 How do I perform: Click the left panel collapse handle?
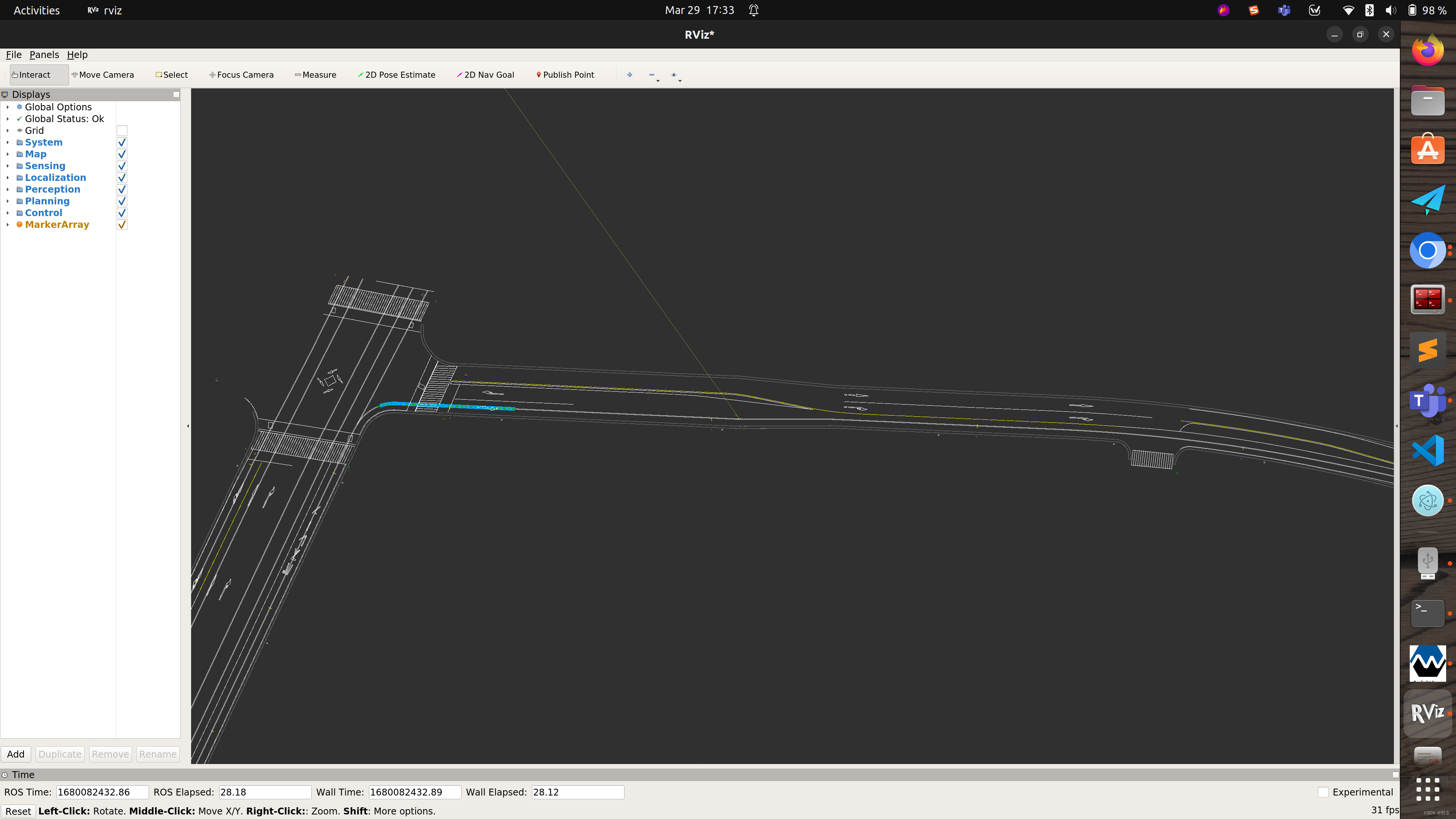pyautogui.click(x=188, y=426)
